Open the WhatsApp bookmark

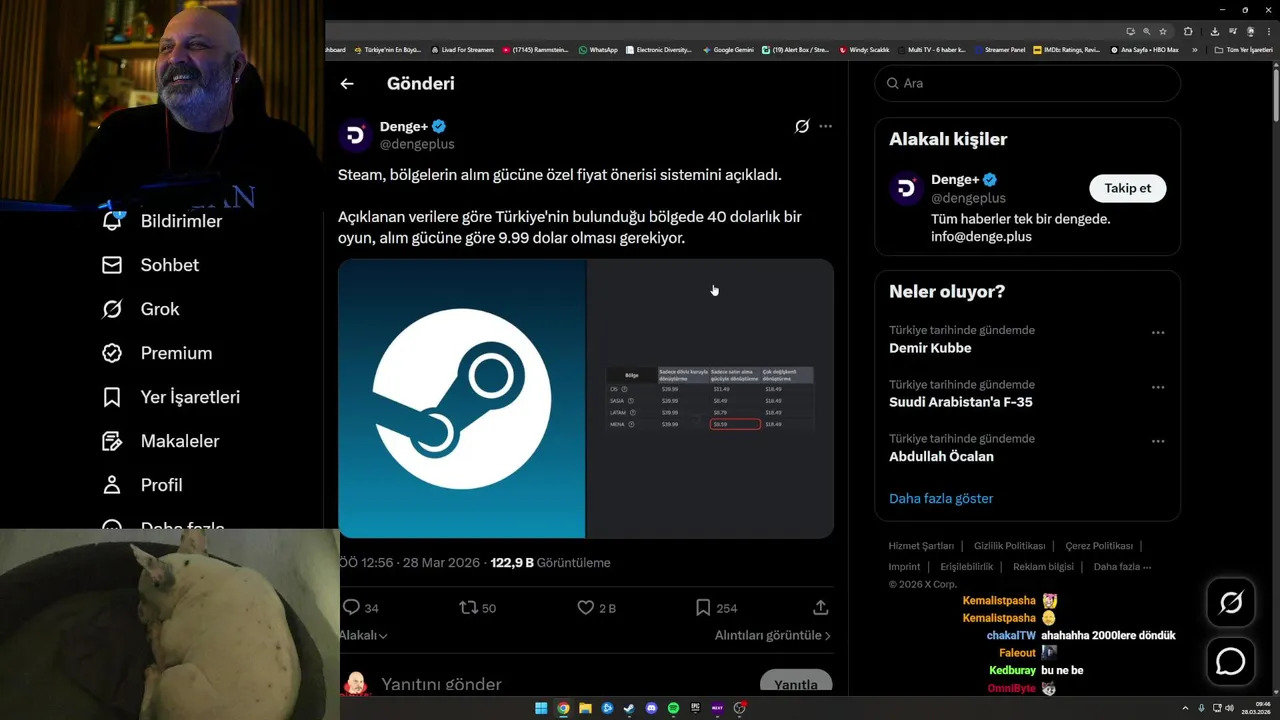point(598,49)
